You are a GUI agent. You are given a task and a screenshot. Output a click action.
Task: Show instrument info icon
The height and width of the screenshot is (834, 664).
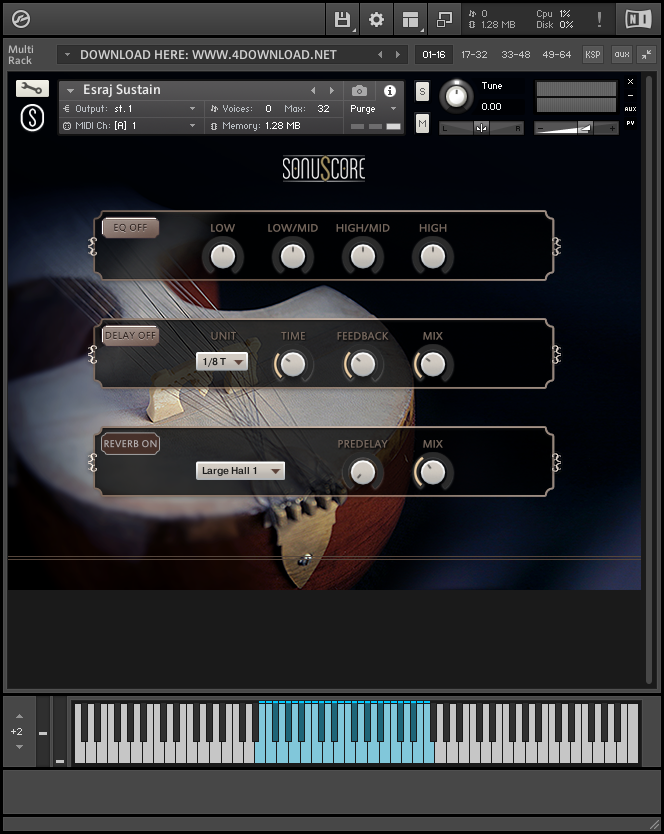pos(389,91)
